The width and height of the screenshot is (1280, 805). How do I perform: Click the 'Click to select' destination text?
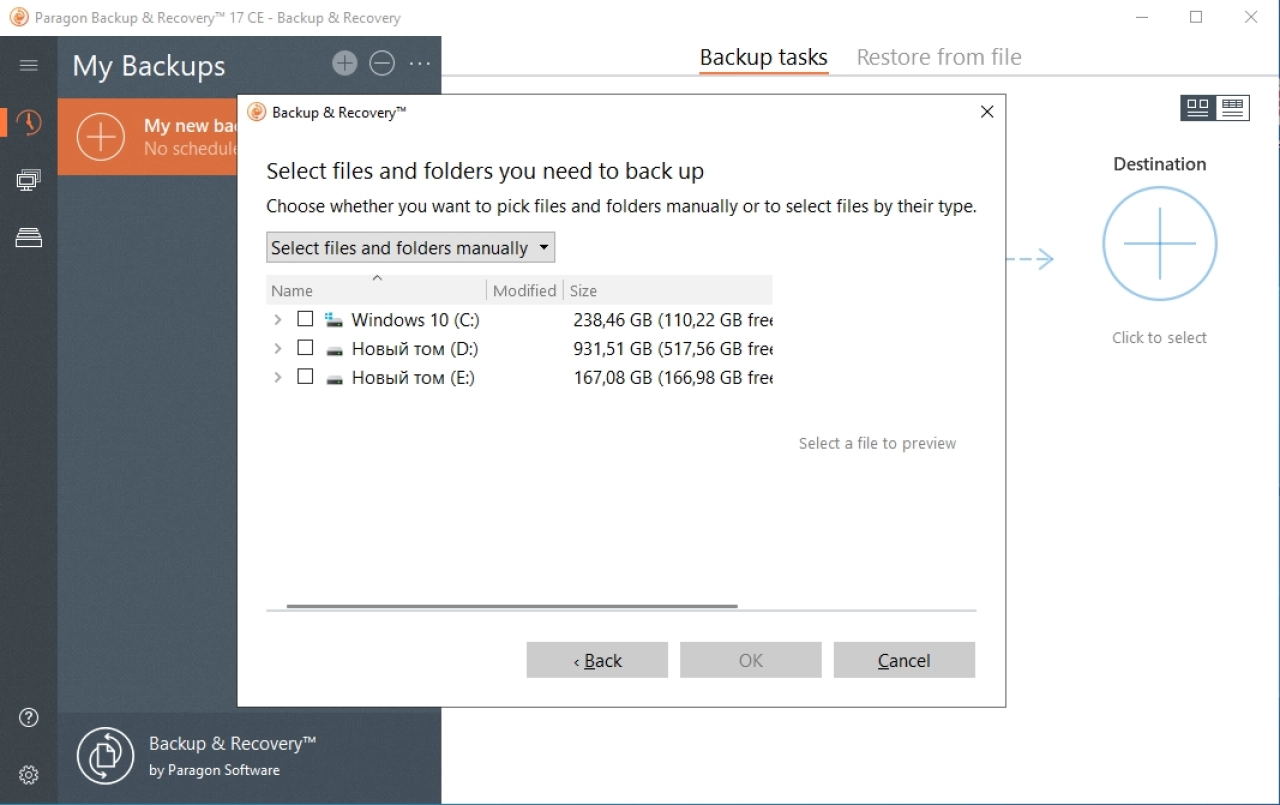click(1160, 338)
